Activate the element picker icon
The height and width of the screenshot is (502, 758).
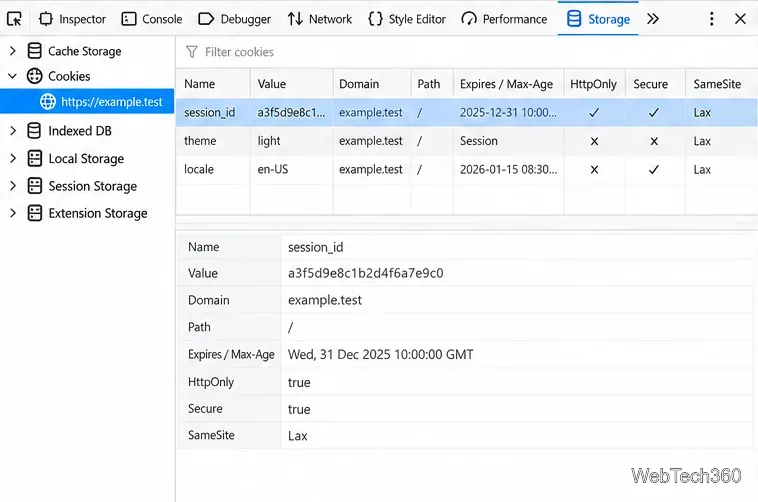(15, 19)
